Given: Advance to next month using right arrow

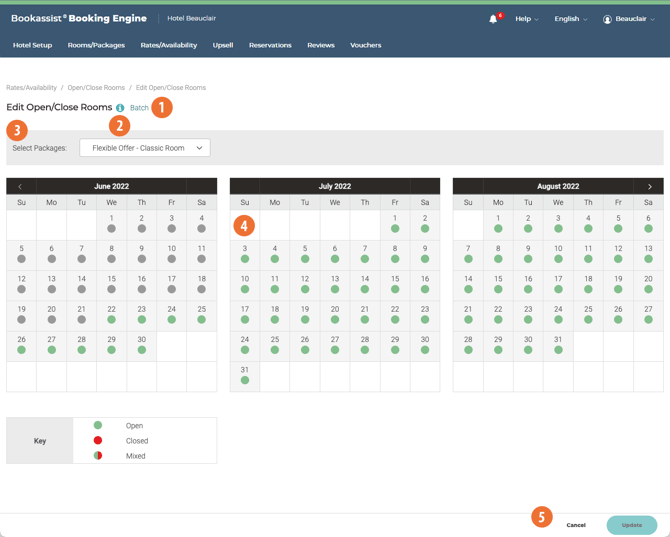Looking at the screenshot, I should point(650,186).
